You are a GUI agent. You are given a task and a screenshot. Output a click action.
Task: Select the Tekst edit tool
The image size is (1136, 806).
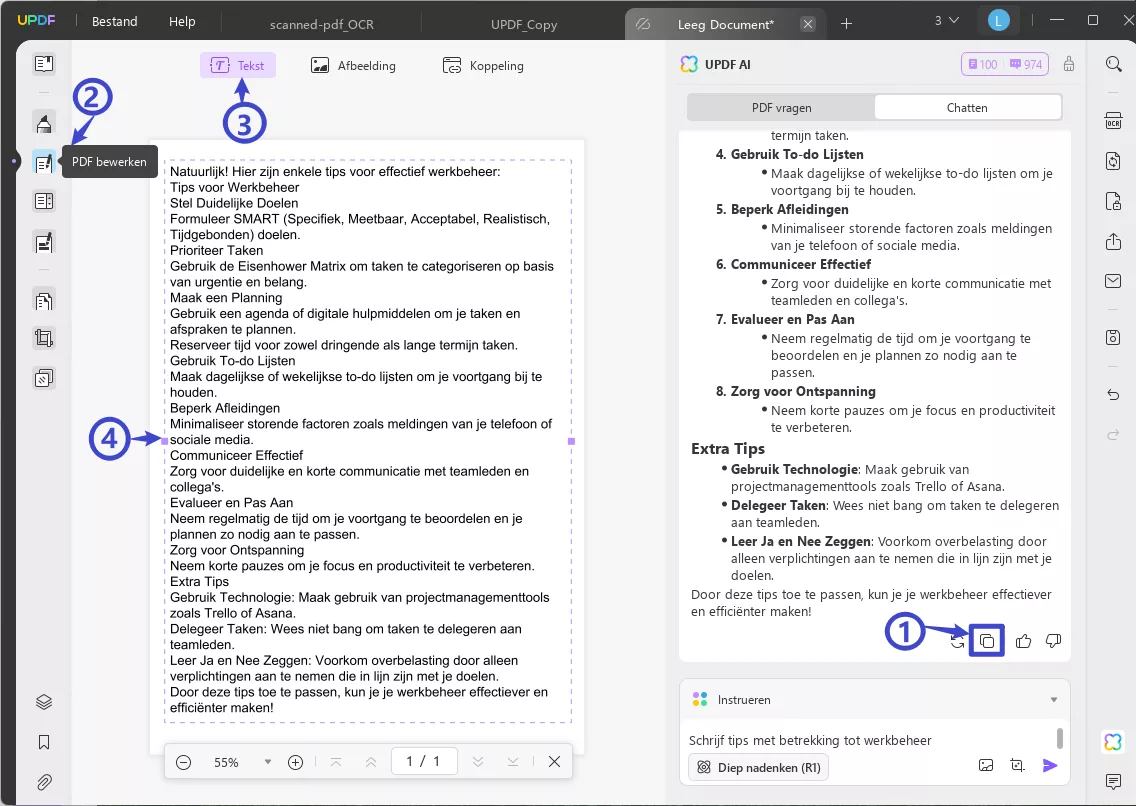point(238,65)
